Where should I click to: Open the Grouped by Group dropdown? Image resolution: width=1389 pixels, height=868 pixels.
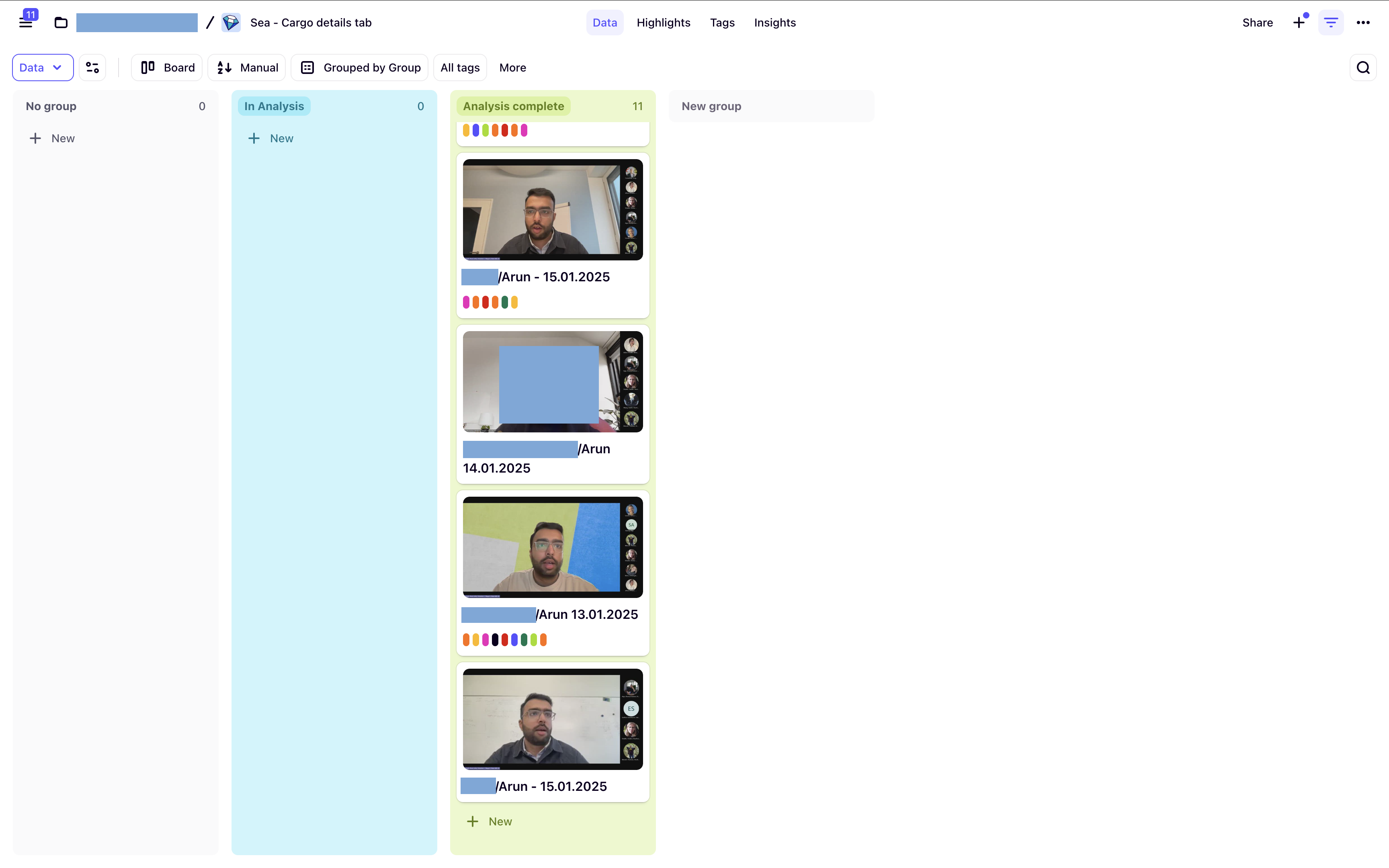(360, 68)
